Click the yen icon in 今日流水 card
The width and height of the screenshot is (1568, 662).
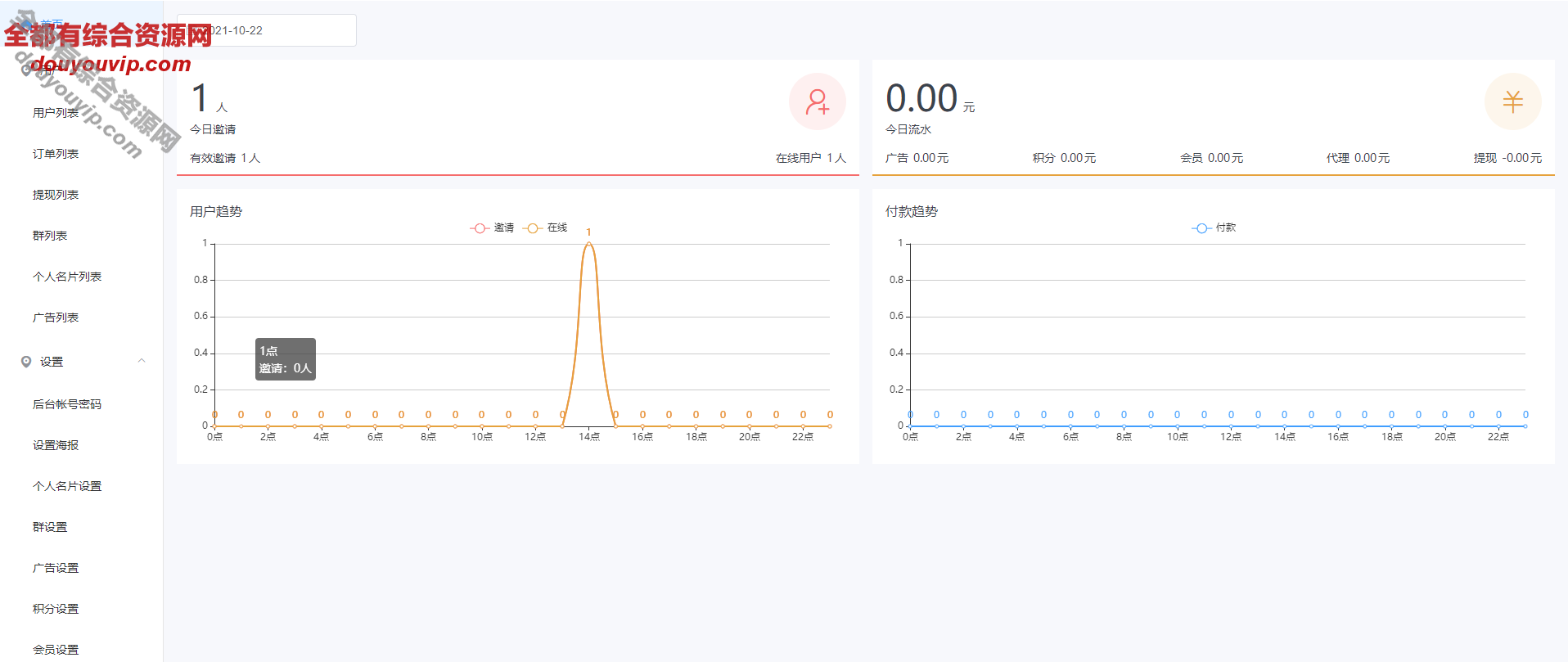coord(1512,101)
